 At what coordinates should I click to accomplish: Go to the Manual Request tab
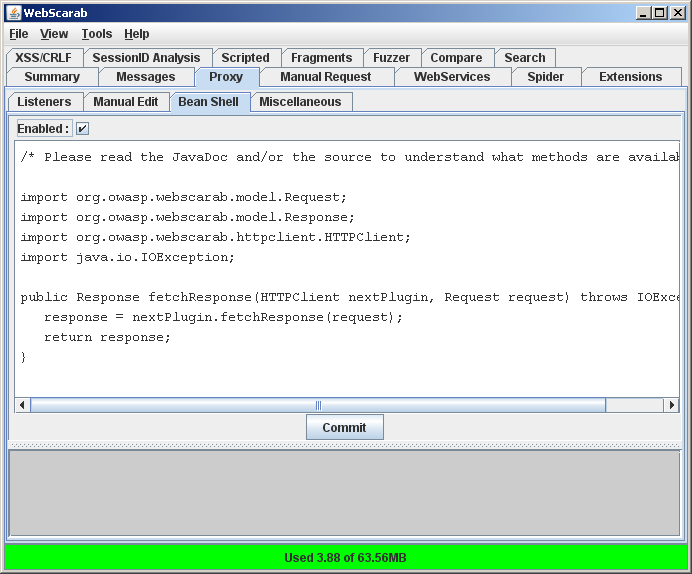tap(325, 77)
